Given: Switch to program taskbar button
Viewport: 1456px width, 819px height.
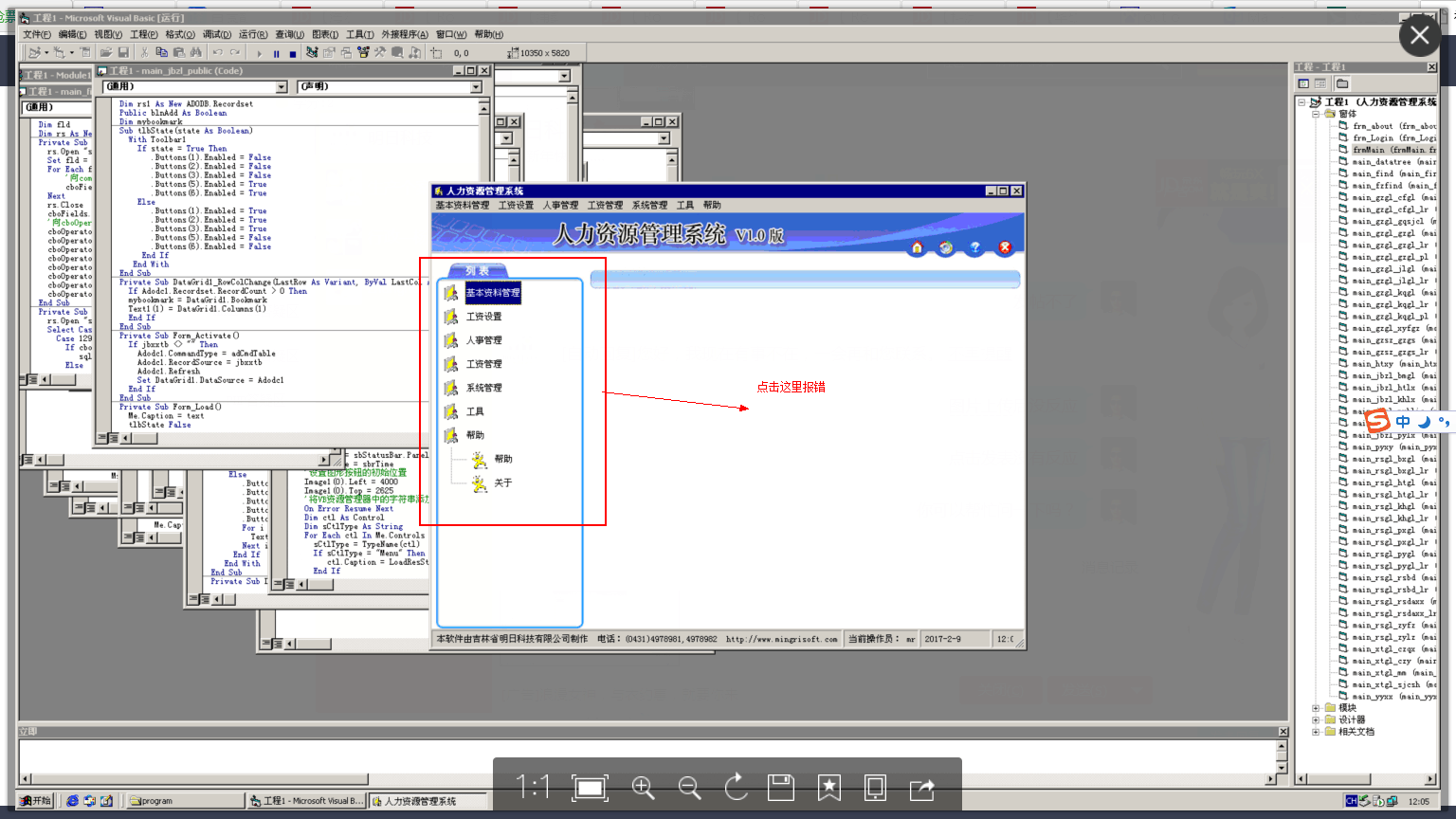Looking at the screenshot, I should 185,801.
